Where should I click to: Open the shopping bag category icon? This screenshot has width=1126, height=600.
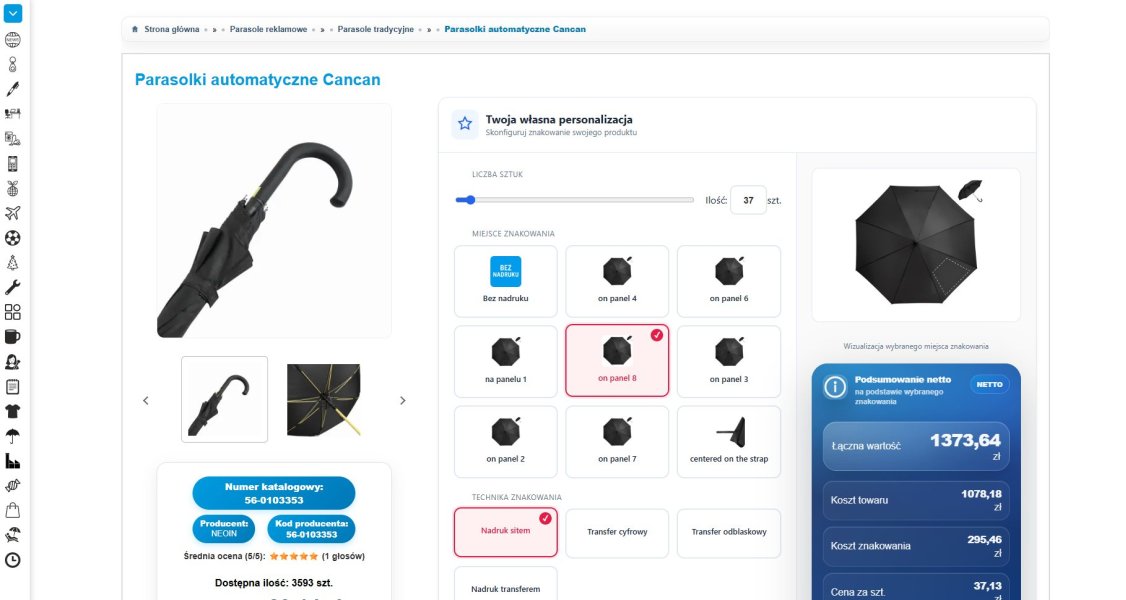pyautogui.click(x=12, y=510)
